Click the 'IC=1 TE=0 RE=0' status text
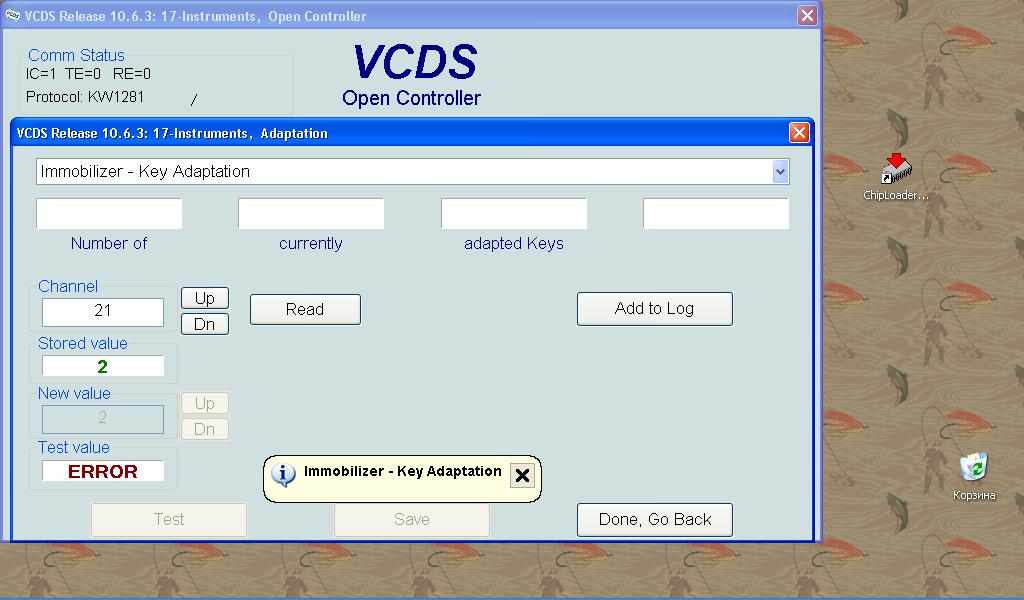The image size is (1024, 600). pos(88,74)
